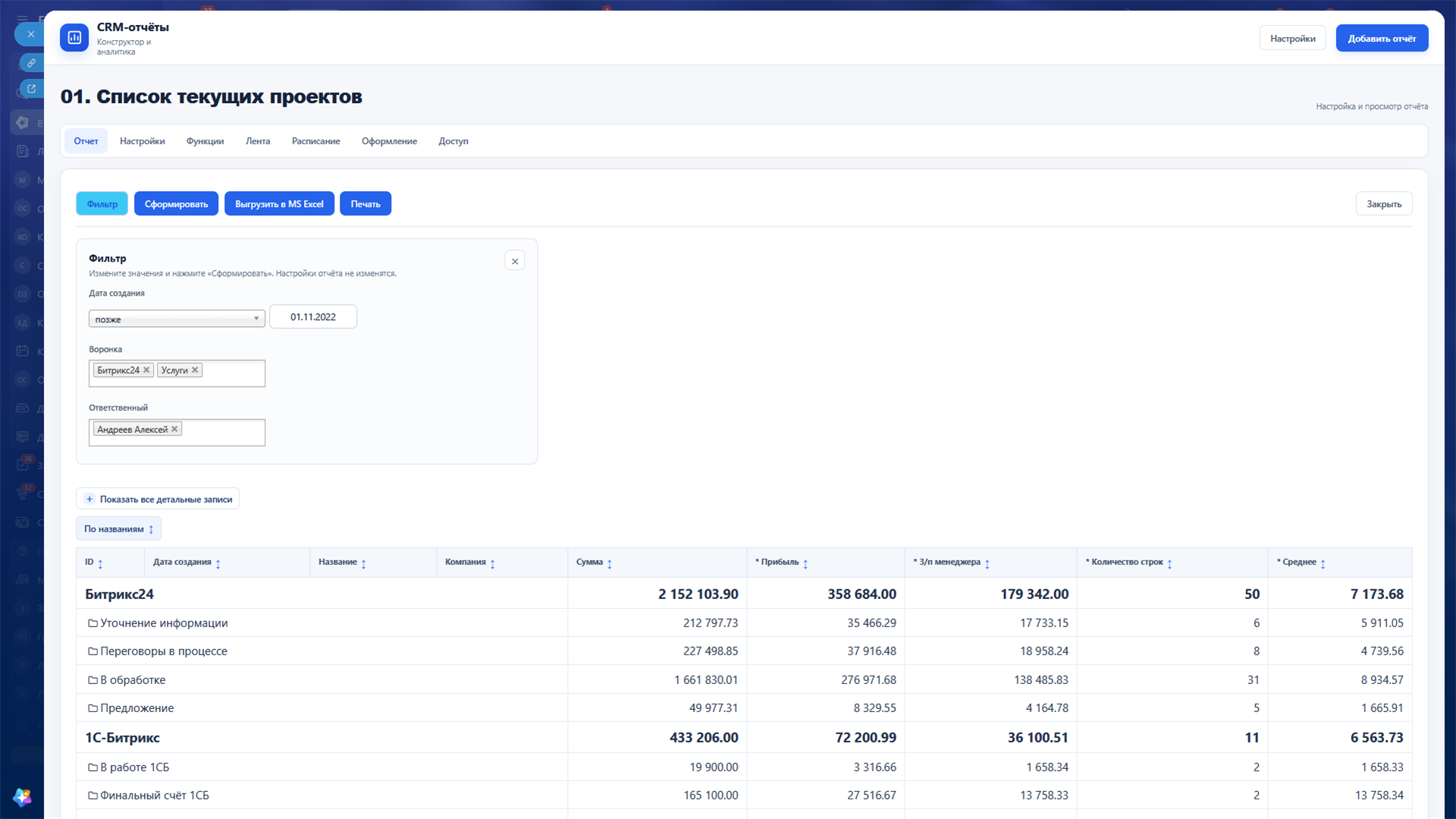
Task: Sort by Дата создания column arrows
Action: tap(218, 563)
